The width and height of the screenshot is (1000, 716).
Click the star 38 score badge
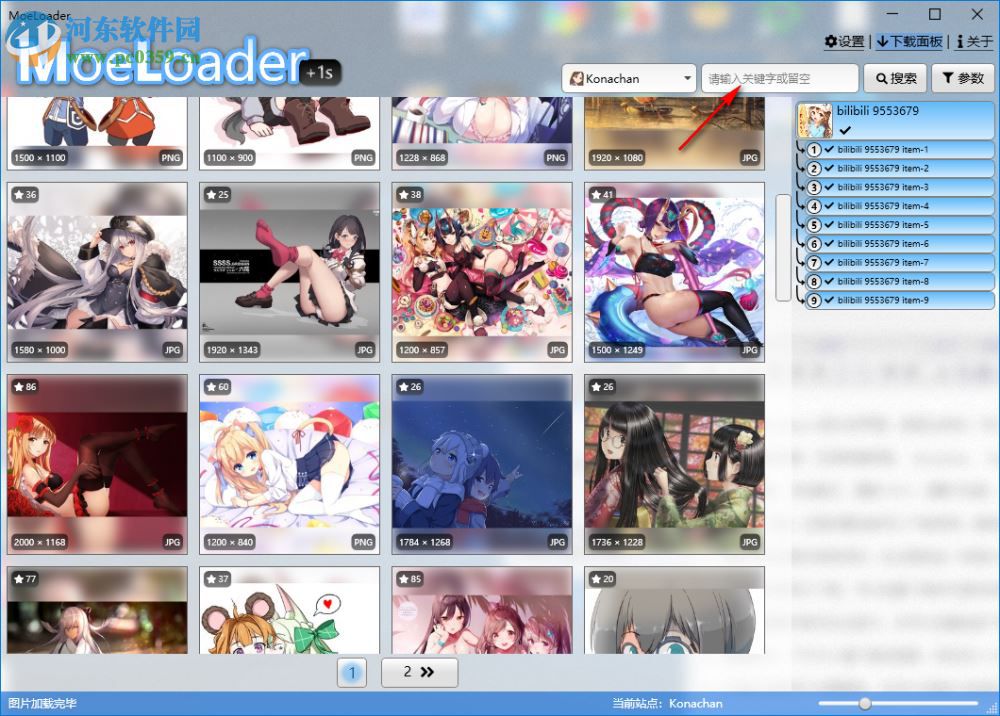[410, 194]
